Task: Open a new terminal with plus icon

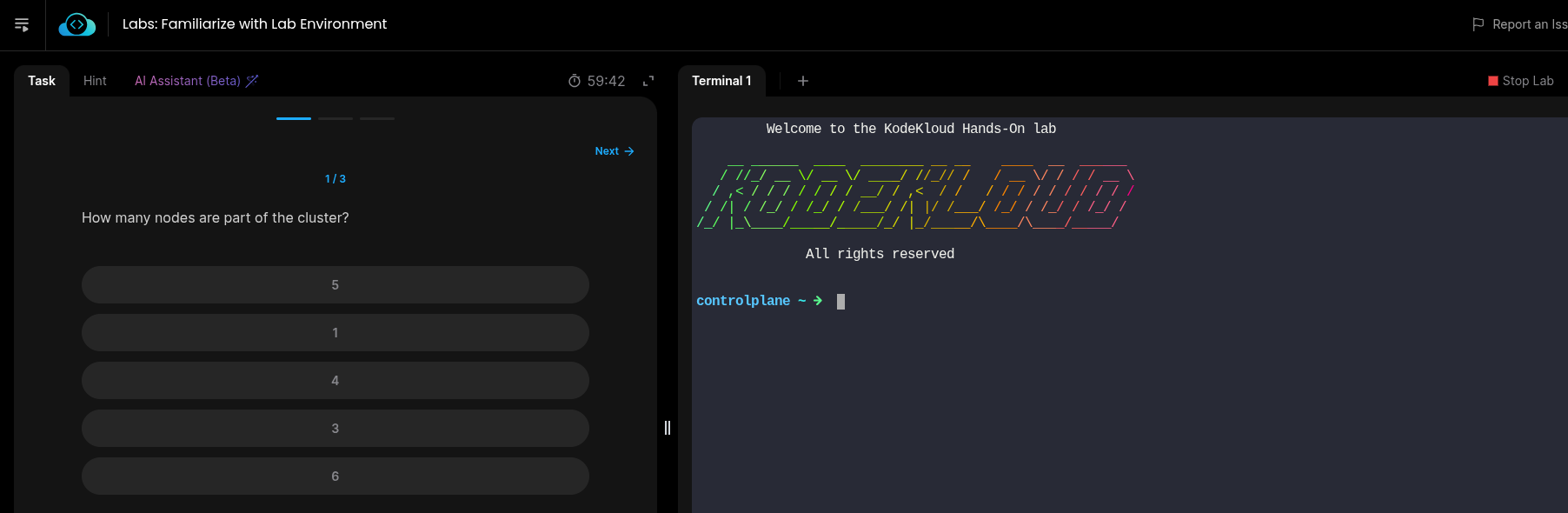Action: point(803,81)
